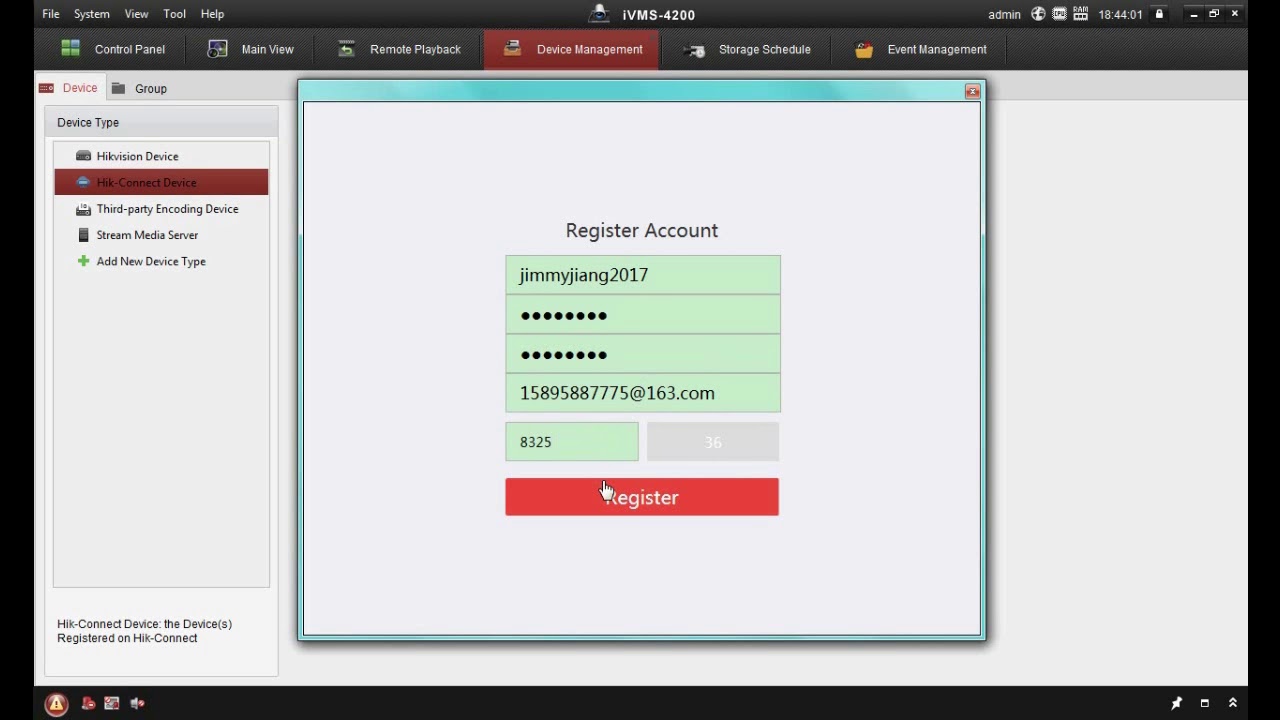Click the Device Type panel header
The height and width of the screenshot is (720, 1280).
click(161, 122)
